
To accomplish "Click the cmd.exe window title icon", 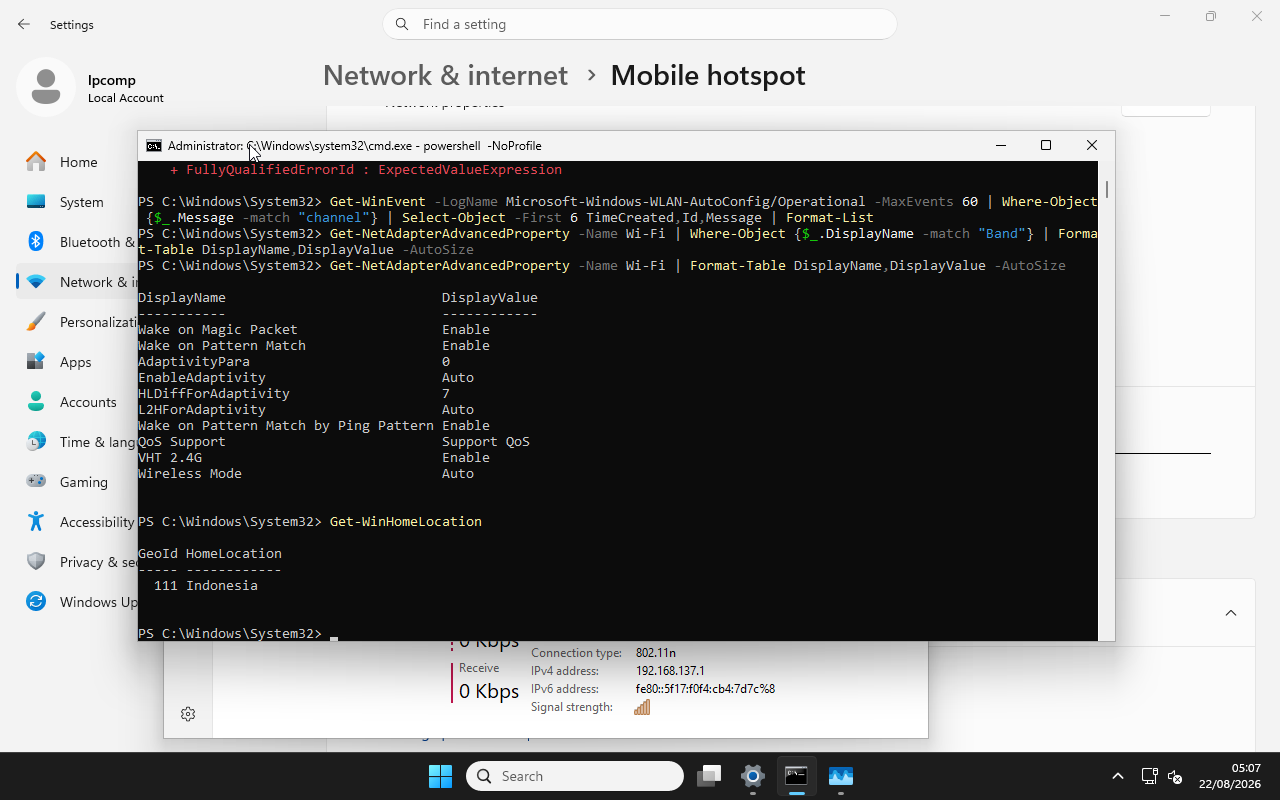I will point(154,146).
